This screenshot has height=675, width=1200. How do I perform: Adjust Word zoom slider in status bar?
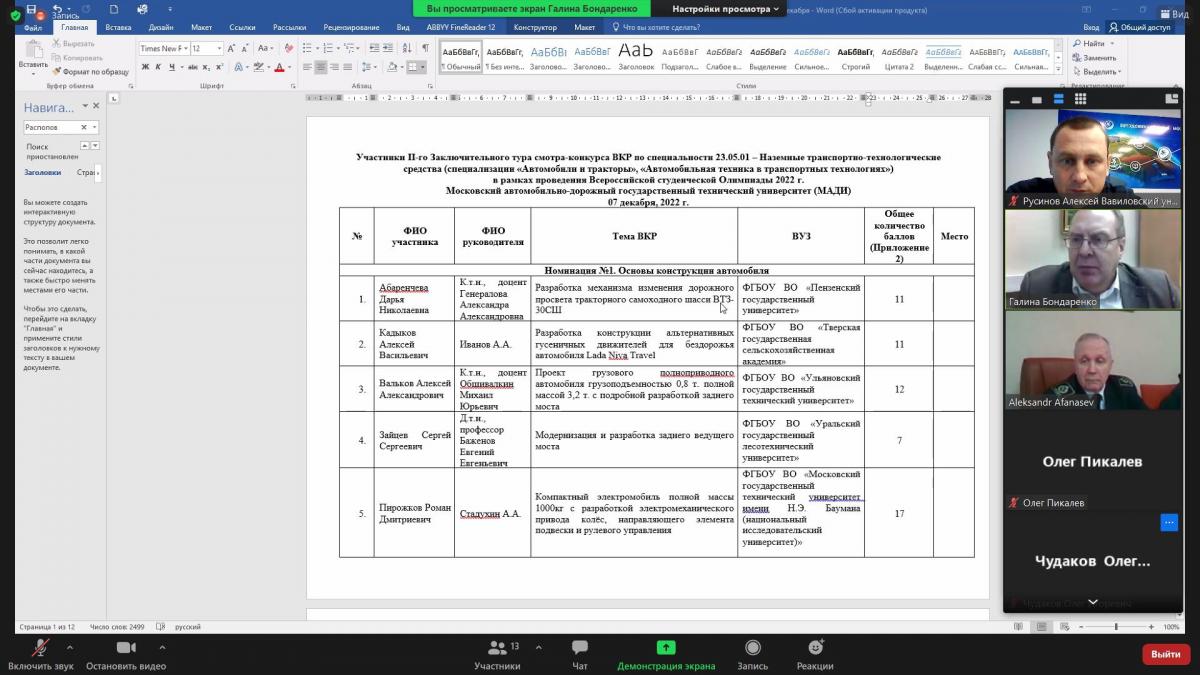point(1117,627)
